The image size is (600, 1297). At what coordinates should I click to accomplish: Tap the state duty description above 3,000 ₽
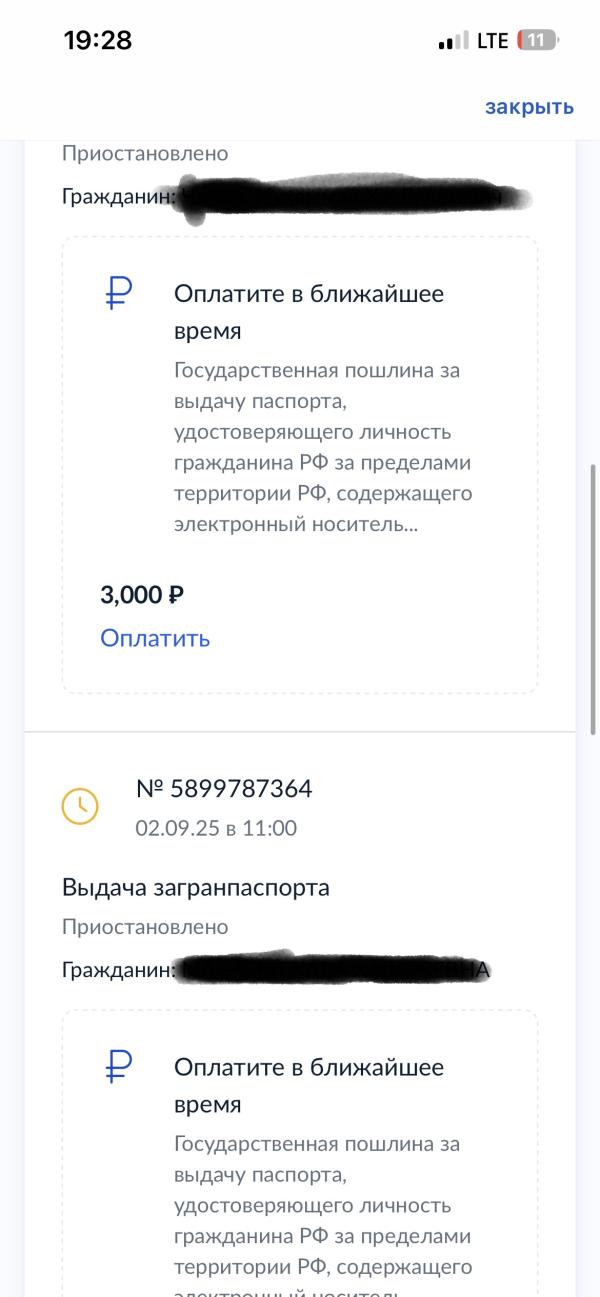point(322,447)
